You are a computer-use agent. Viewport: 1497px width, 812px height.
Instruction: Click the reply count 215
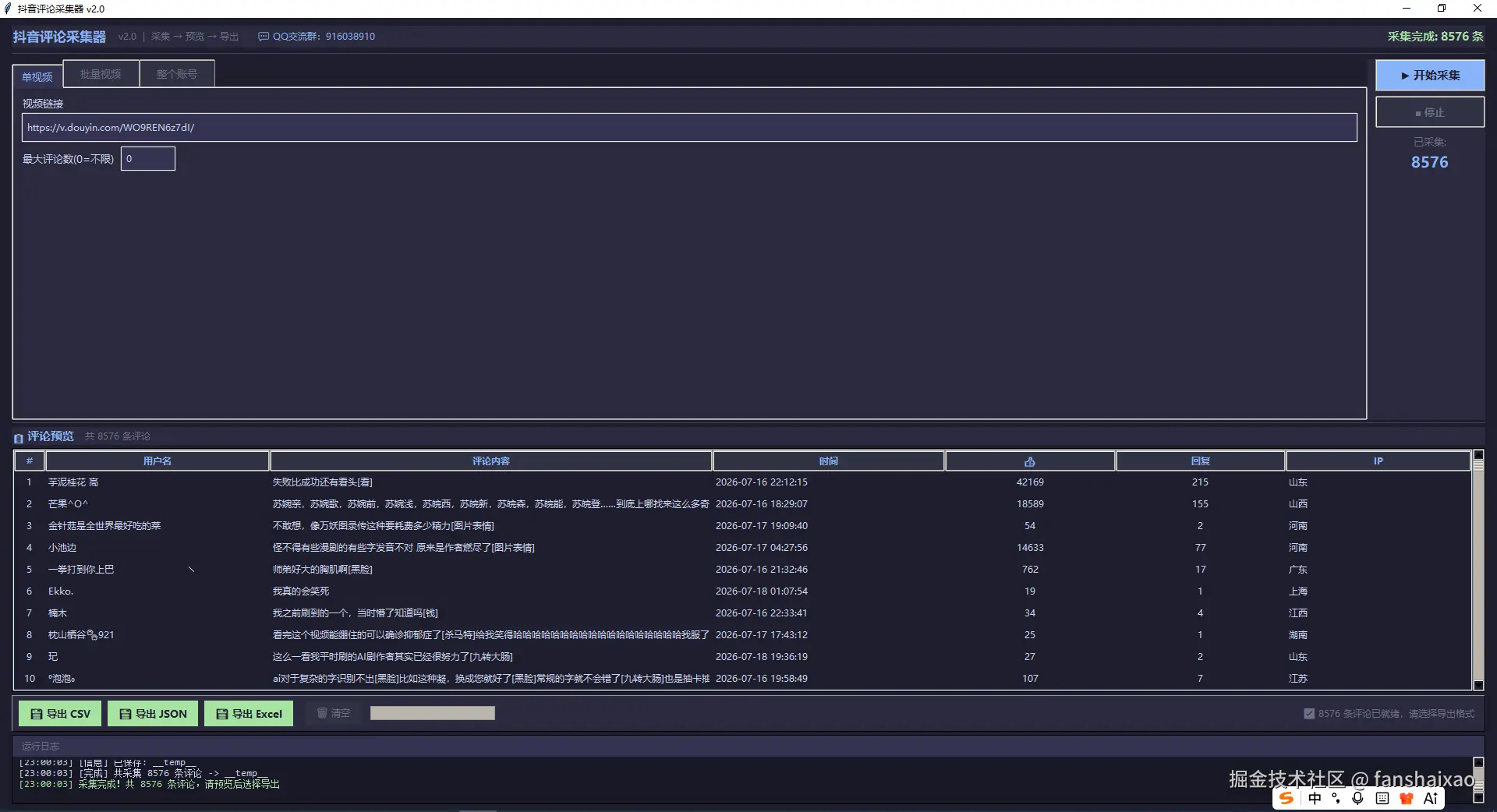point(1200,482)
